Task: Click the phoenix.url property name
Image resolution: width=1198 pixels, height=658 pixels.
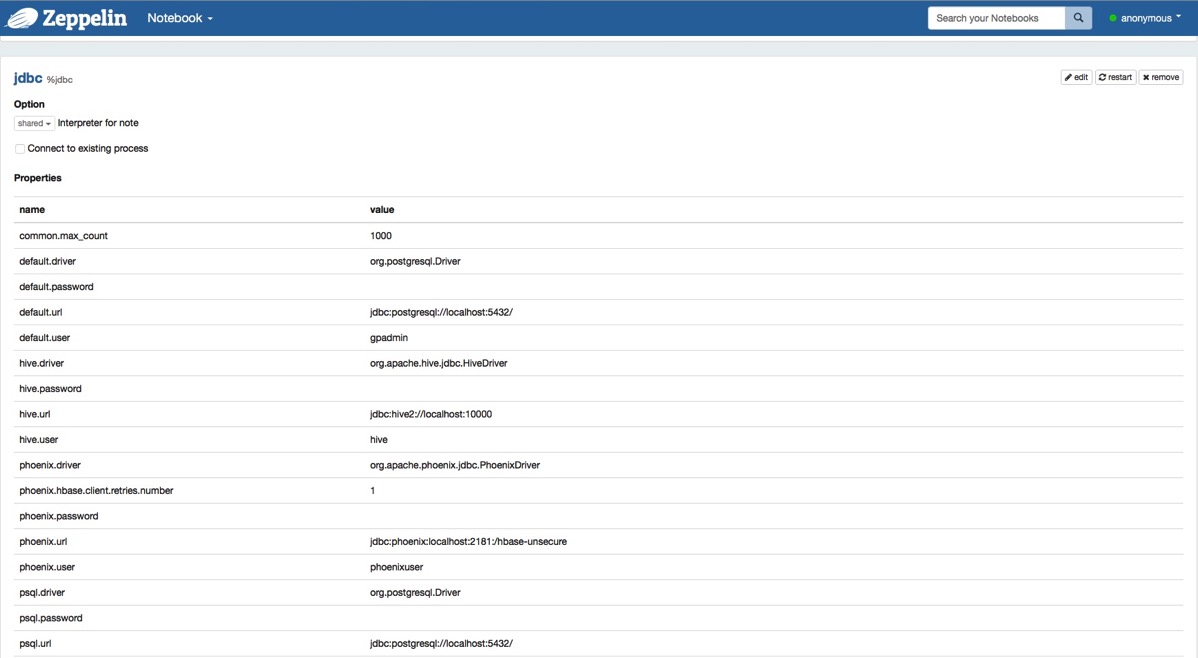Action: (x=43, y=542)
